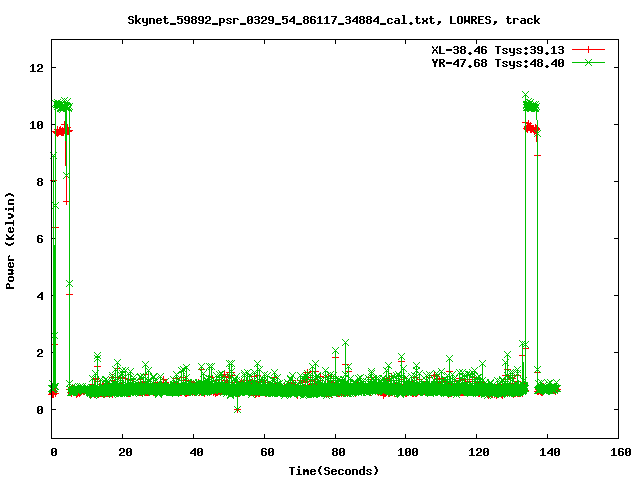The height and width of the screenshot is (480, 640).
Task: Click the x-axis tick label 40
Action: tap(196, 452)
